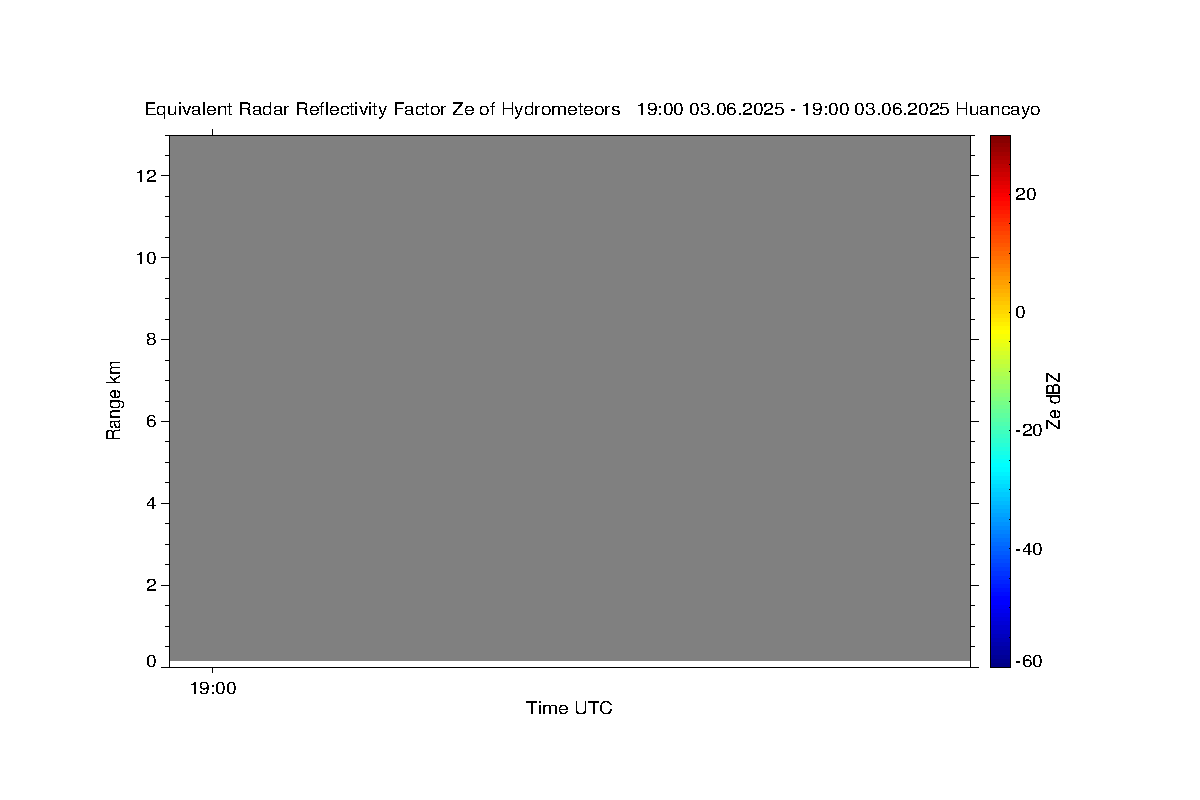Click the 'Time UTC' axis title
Screen dimensions: 1200x800
click(569, 708)
